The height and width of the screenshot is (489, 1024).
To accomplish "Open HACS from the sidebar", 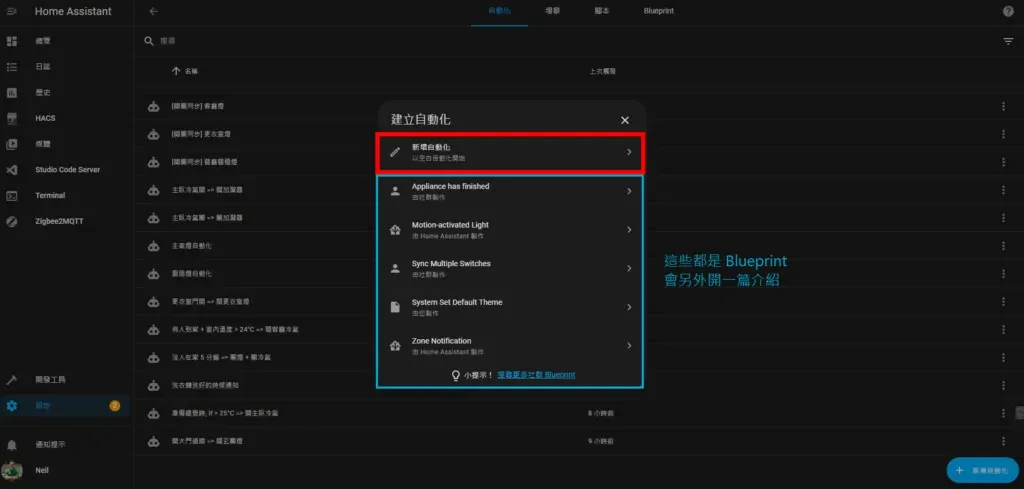I will click(45, 118).
